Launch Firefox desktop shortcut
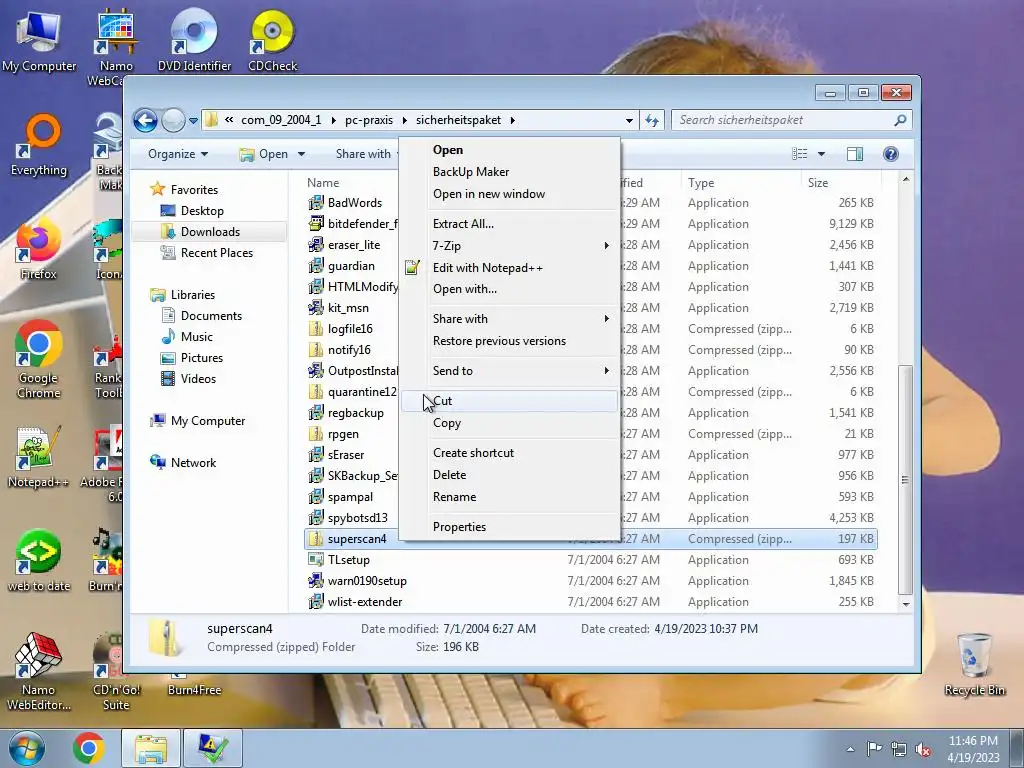Screen dimensions: 1024x768 39,249
